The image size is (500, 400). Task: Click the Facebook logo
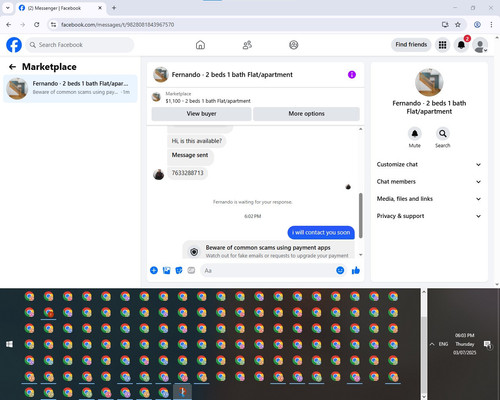(14, 45)
